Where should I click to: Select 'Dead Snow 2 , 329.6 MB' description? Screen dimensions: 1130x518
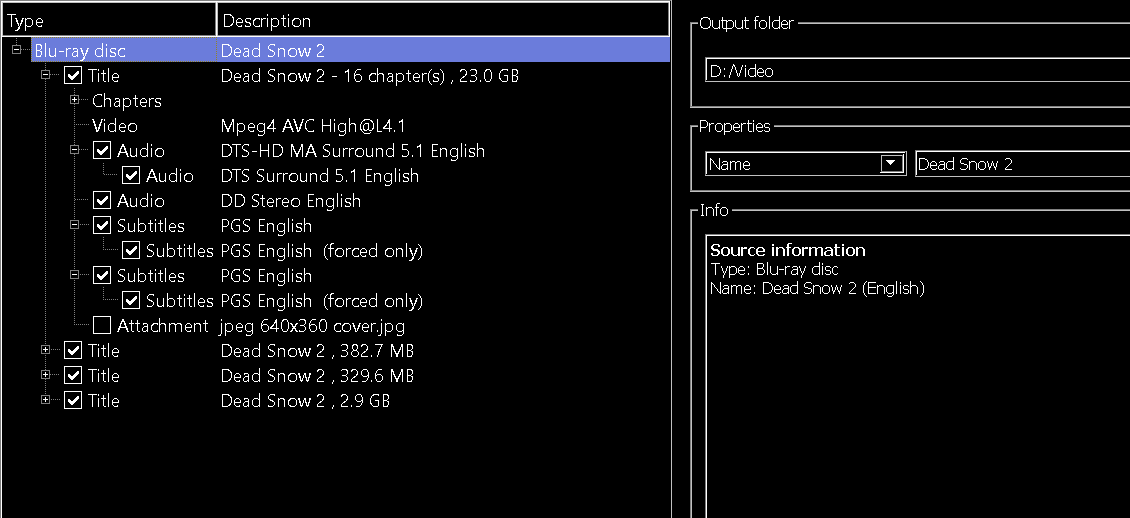pyautogui.click(x=317, y=375)
